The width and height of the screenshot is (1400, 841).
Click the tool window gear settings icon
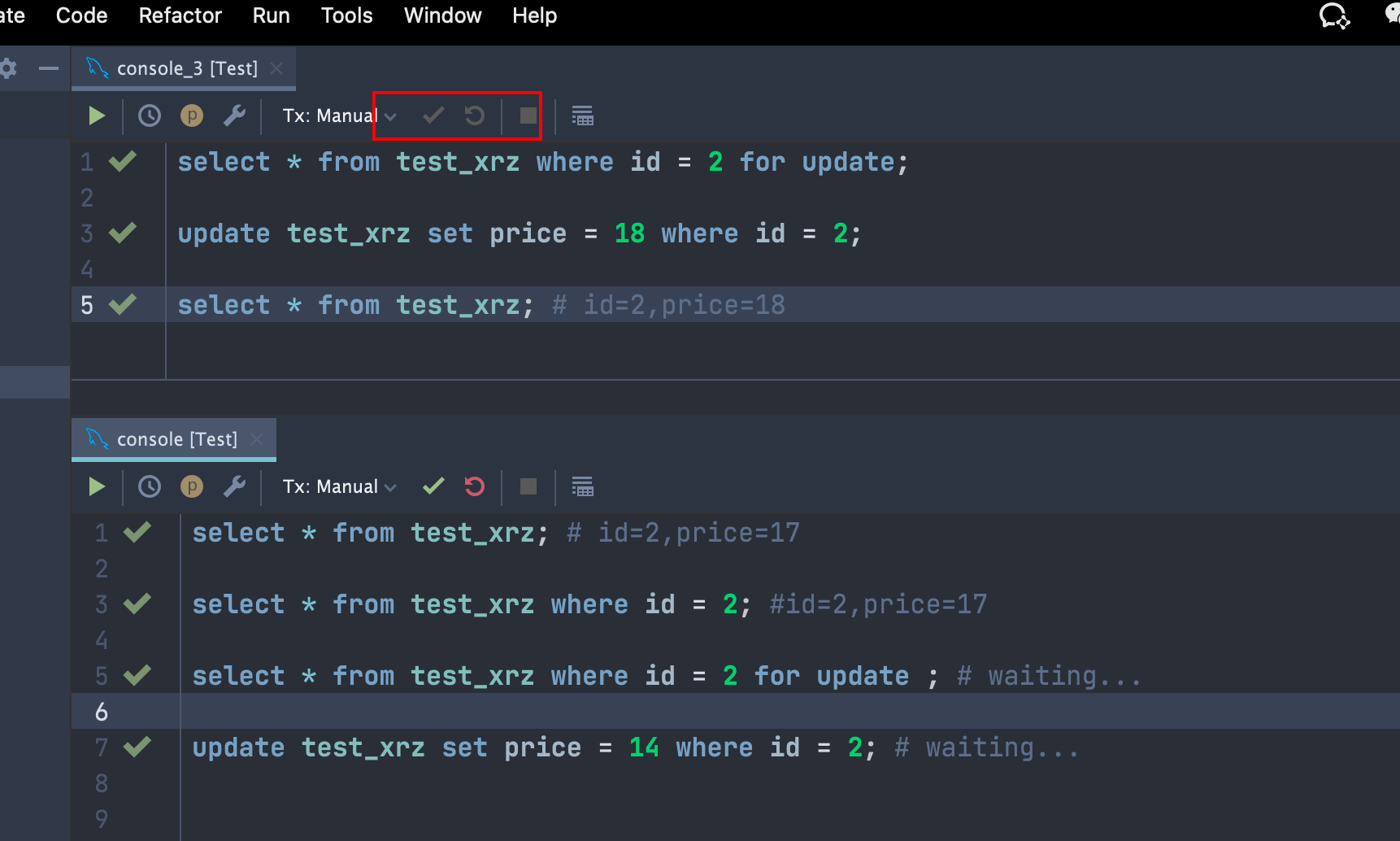pos(8,68)
